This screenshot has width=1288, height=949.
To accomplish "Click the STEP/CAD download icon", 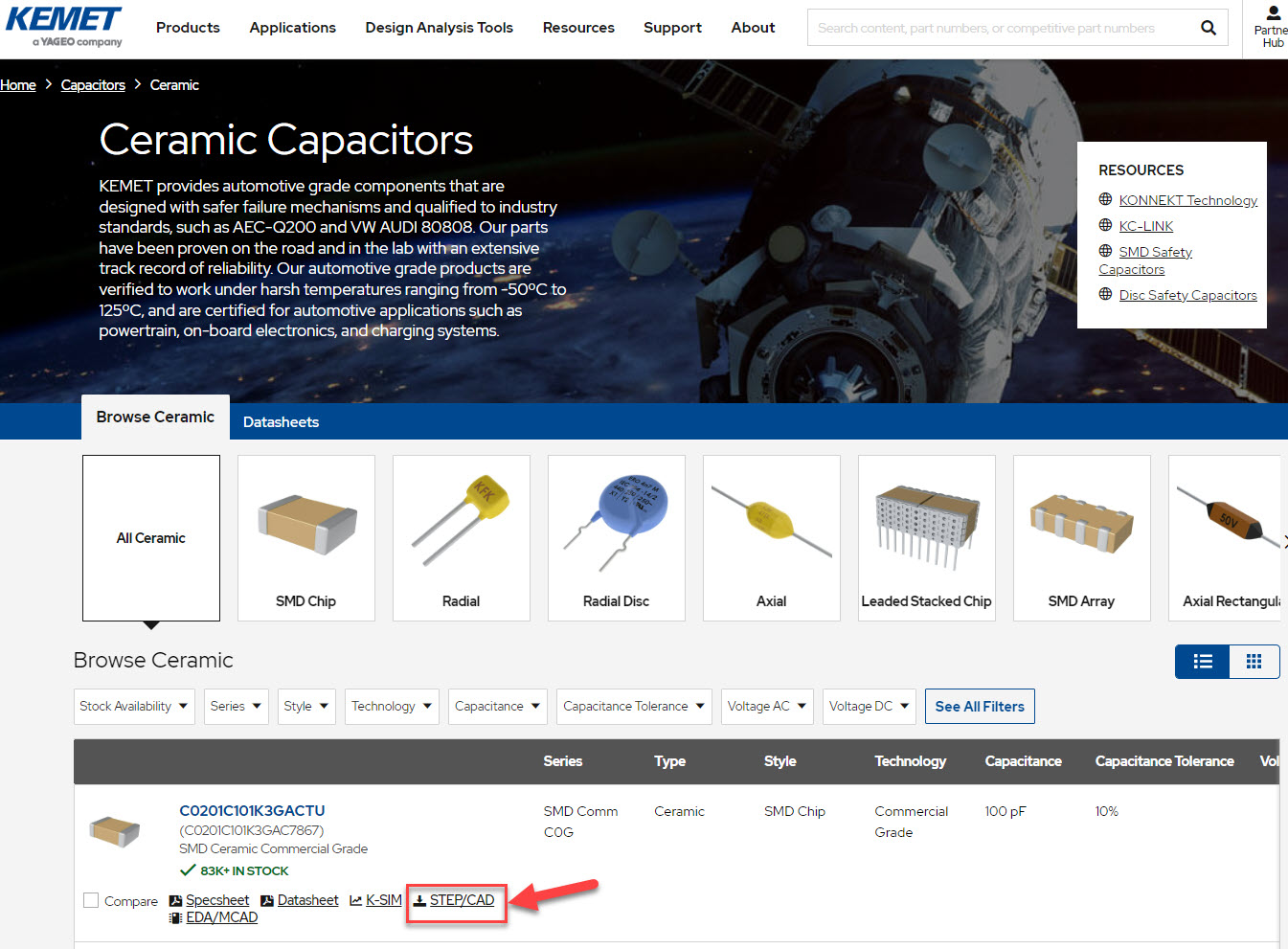I will pos(419,901).
